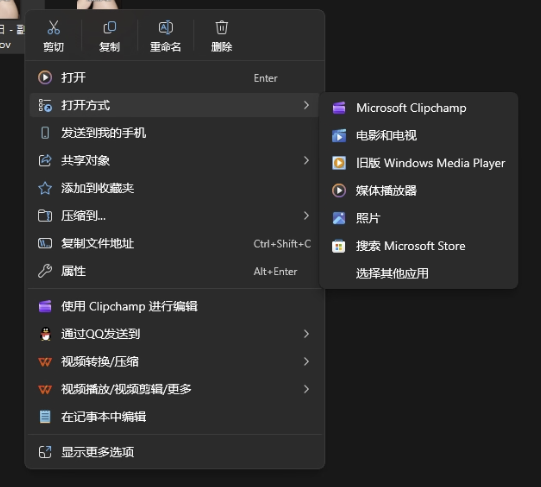
Task: Click the Alt+Enter shortcut text
Action: coord(275,271)
